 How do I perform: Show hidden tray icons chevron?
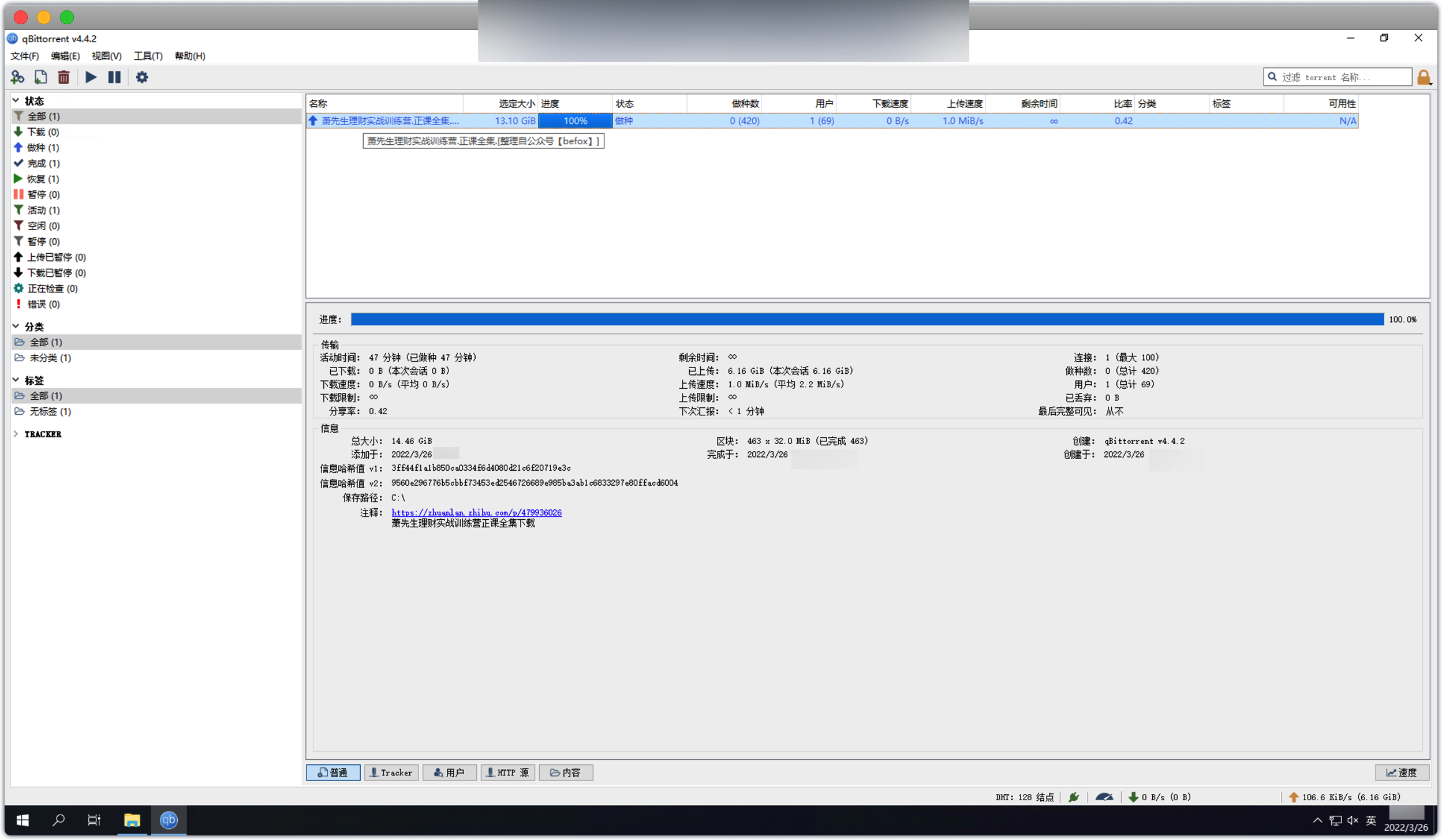pos(1317,820)
